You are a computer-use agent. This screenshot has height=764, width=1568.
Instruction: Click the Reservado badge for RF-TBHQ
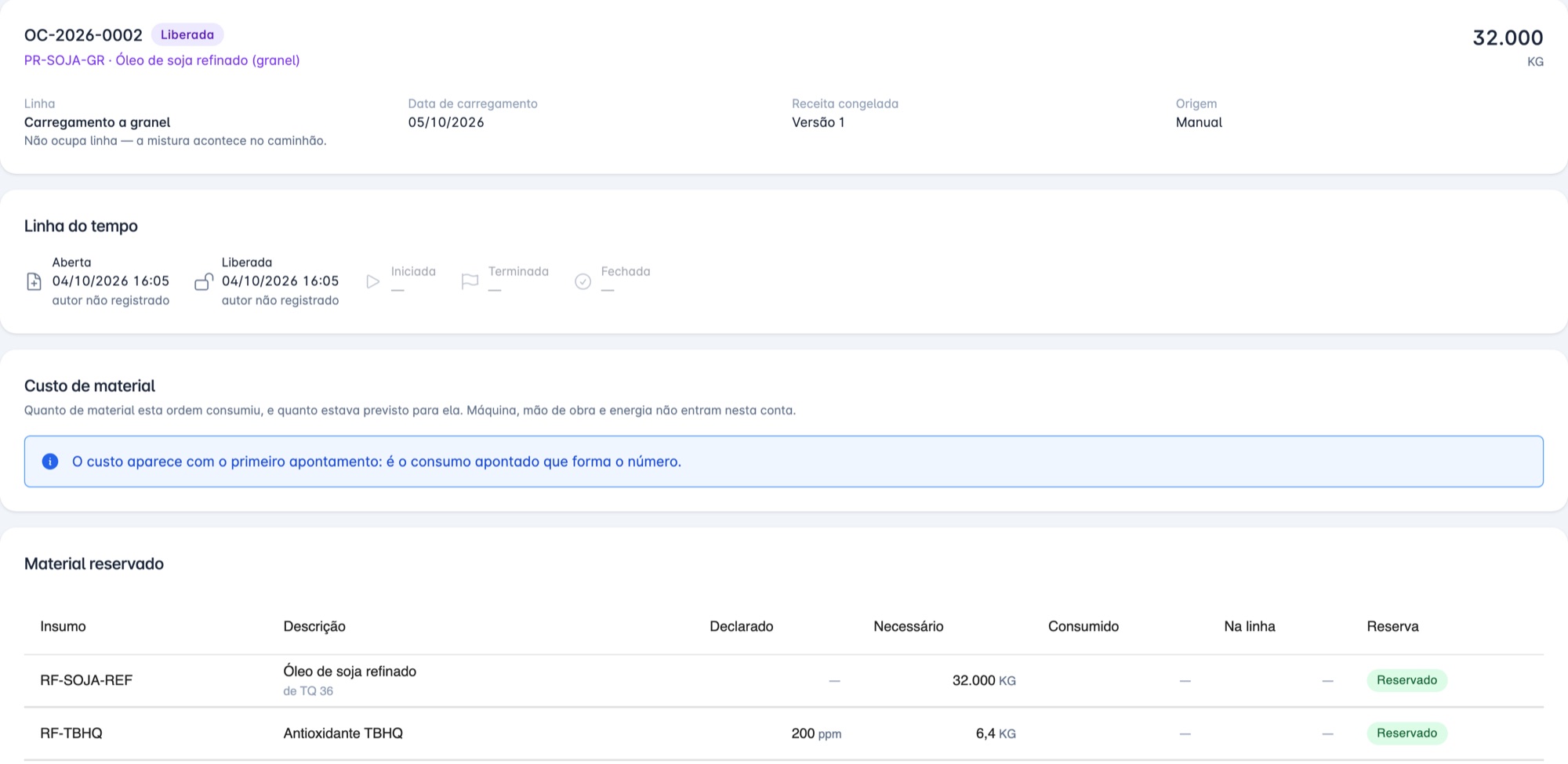click(1406, 733)
